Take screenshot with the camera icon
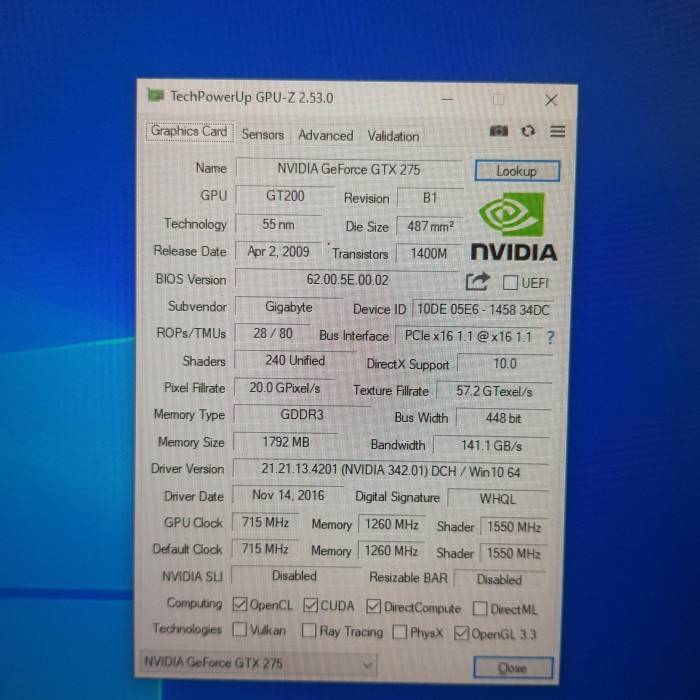The height and width of the screenshot is (700, 700). point(499,131)
